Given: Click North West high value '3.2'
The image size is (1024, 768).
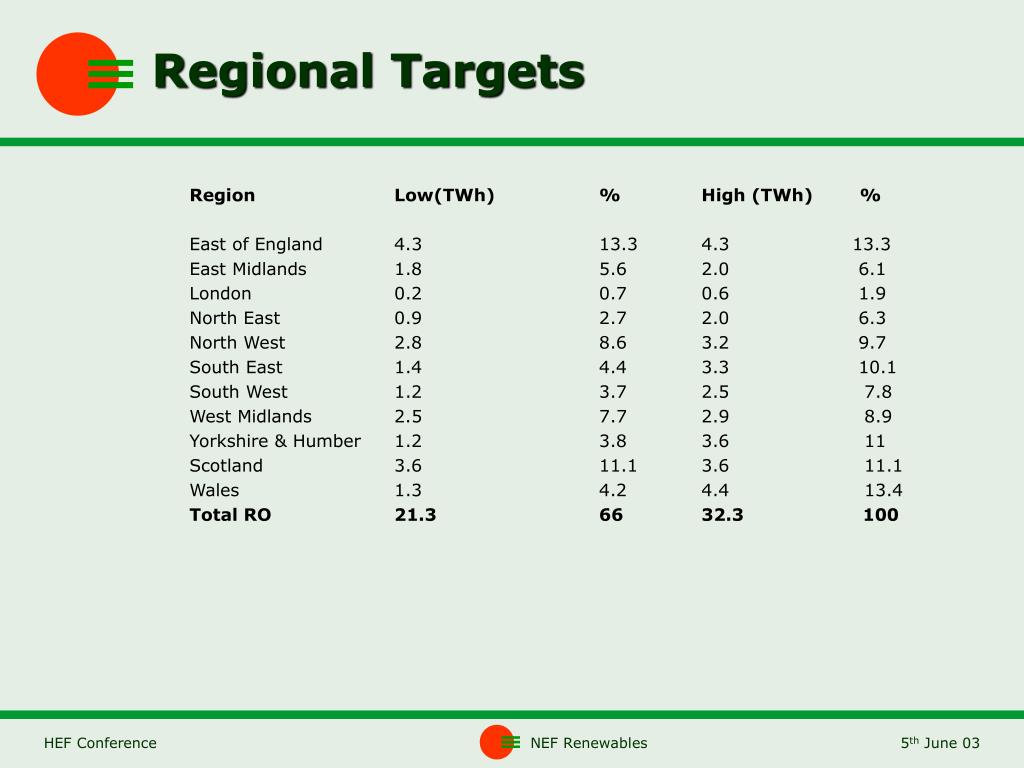Looking at the screenshot, I should [x=715, y=343].
